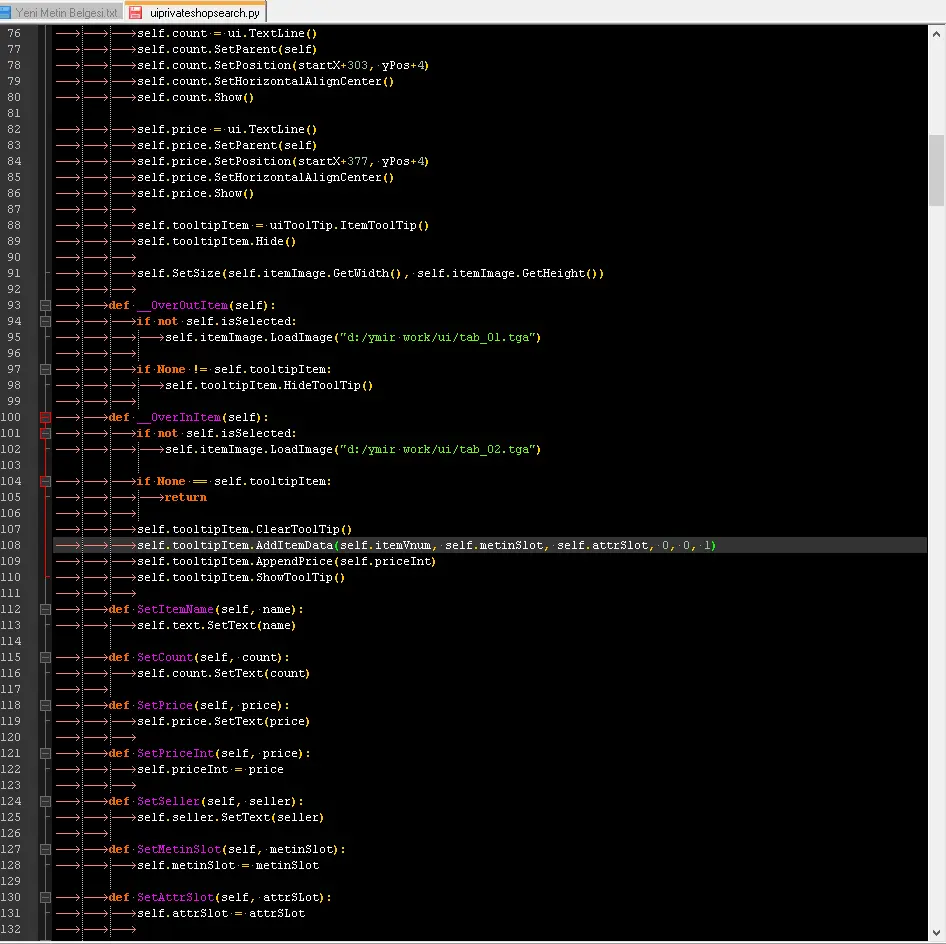Fold the 'if None ==' block at line 104
The image size is (946, 944).
click(x=45, y=481)
